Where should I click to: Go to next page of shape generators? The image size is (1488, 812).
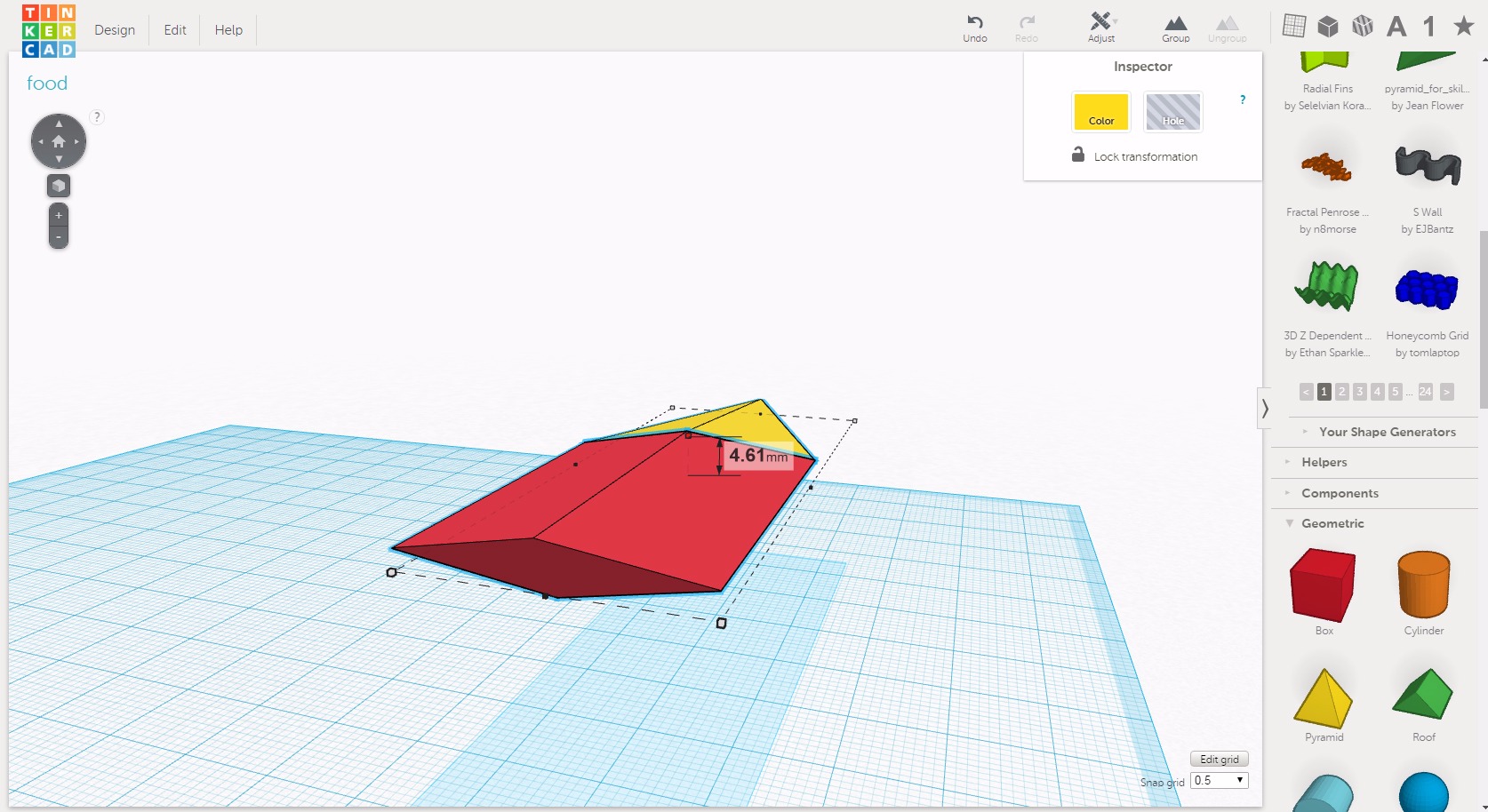1447,392
